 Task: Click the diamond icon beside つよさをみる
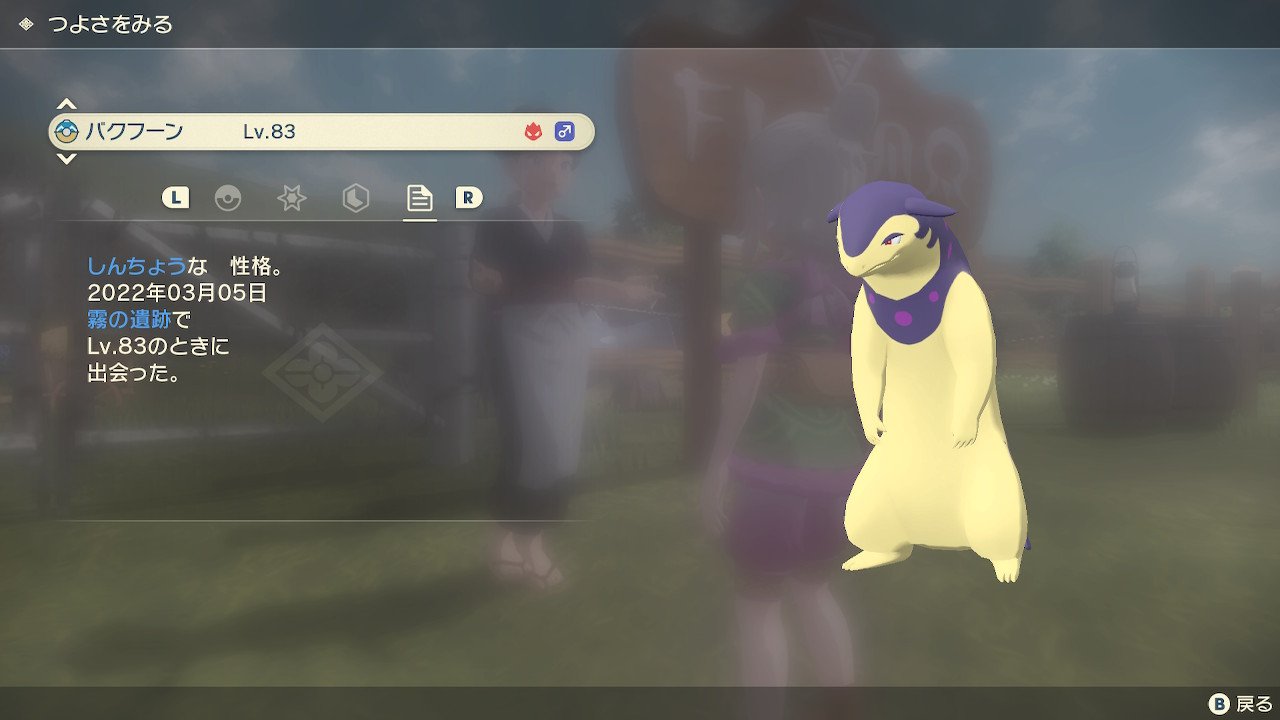tap(26, 24)
